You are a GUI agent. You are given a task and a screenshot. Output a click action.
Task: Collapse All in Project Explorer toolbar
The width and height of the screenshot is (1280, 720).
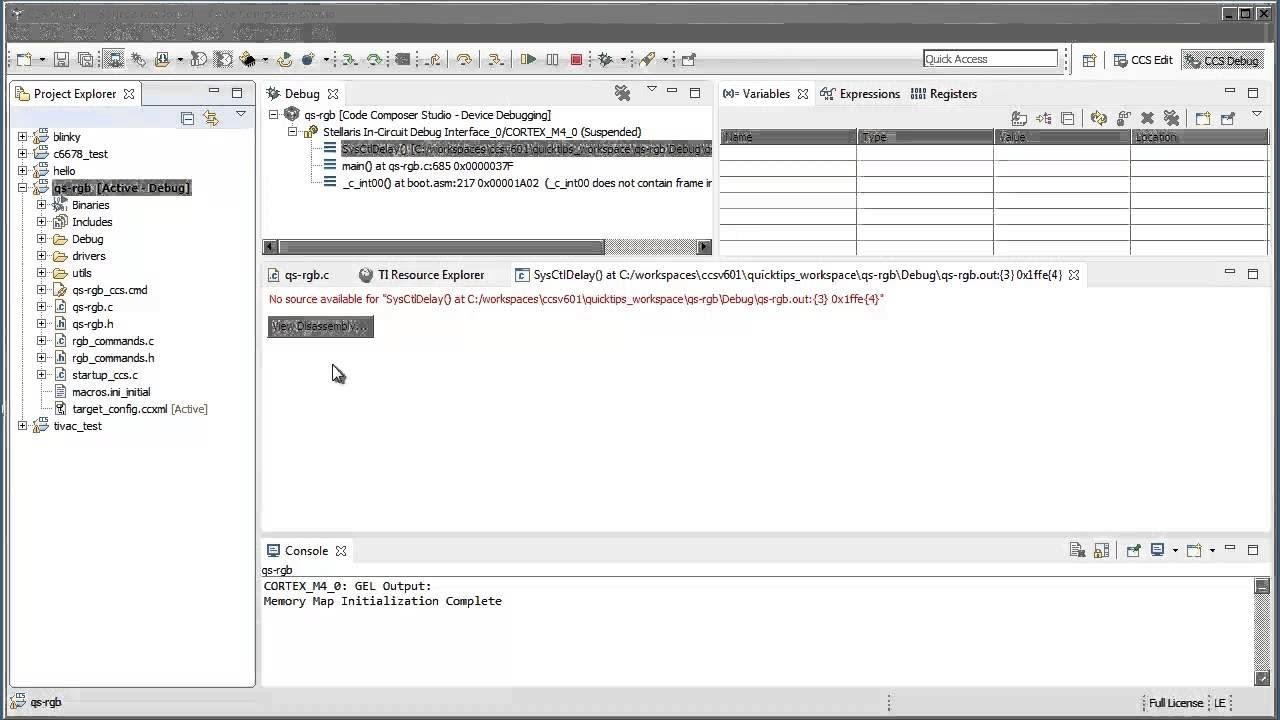[187, 118]
